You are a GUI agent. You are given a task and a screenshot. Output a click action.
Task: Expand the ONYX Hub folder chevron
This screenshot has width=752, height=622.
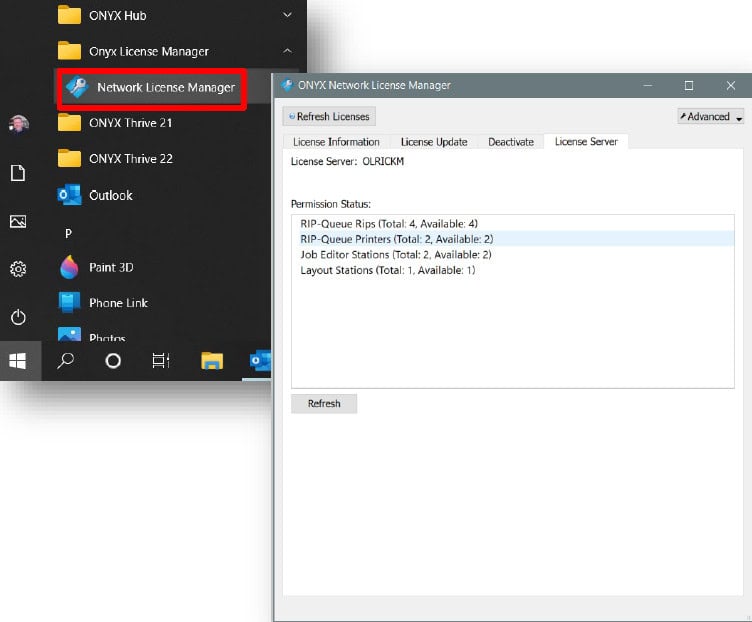pyautogui.click(x=287, y=15)
